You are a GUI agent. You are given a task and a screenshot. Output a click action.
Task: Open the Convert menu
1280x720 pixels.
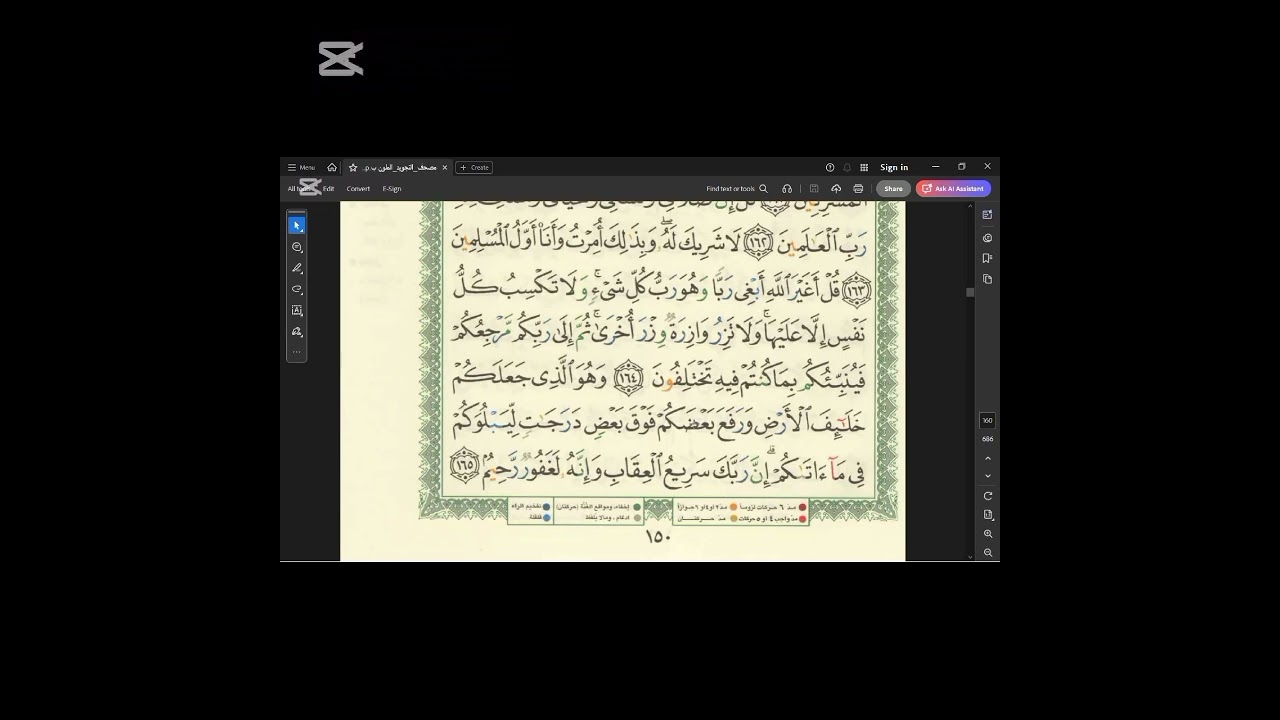(358, 188)
